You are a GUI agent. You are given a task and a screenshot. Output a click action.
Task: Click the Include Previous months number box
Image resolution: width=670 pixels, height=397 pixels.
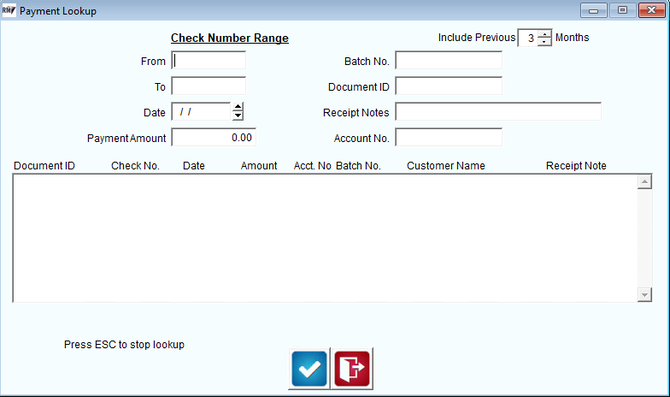pos(528,38)
